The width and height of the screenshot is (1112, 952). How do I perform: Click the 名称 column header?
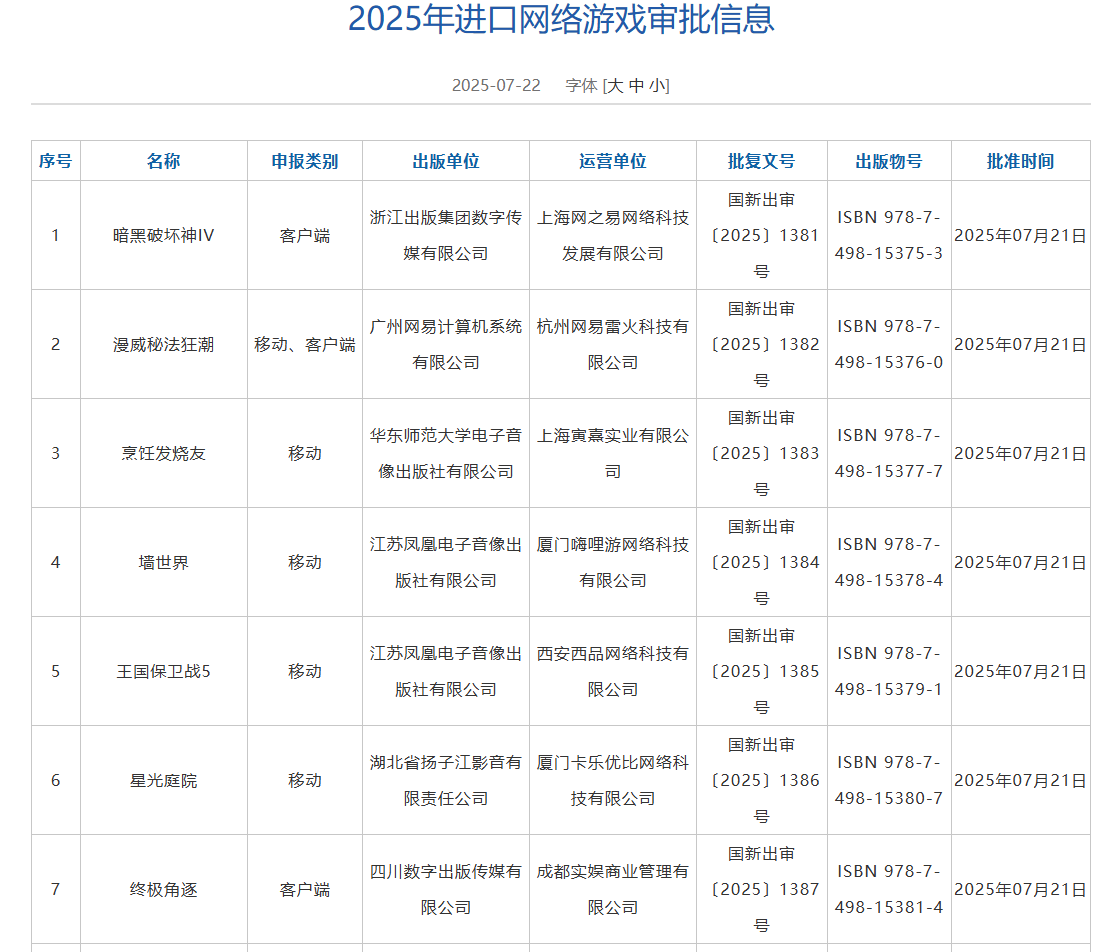point(164,161)
